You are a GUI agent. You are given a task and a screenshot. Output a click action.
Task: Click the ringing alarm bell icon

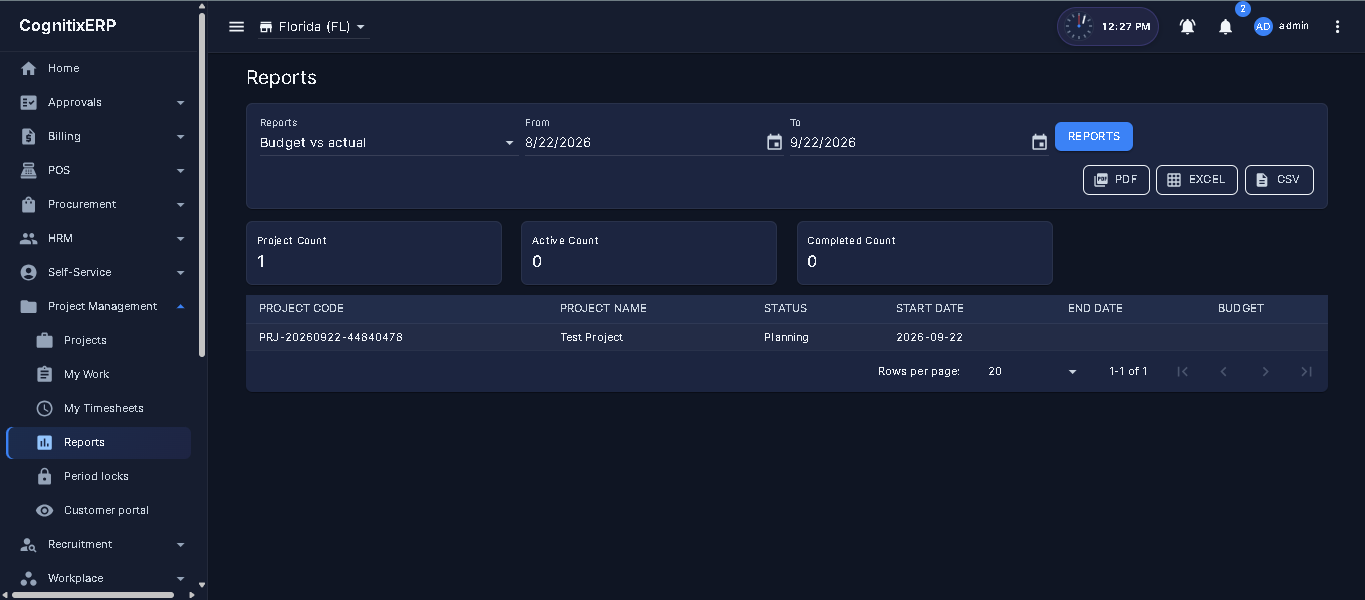[1187, 27]
